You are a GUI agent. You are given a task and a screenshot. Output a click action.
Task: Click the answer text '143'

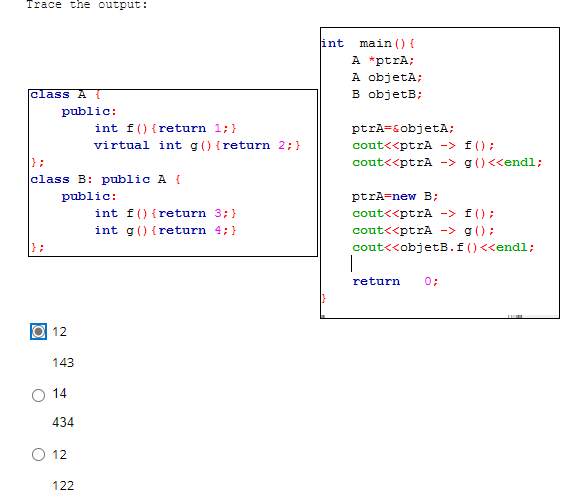63,362
